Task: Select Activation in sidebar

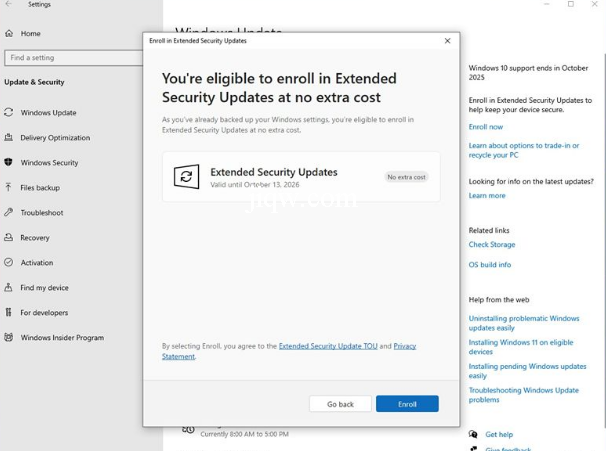Action: [37, 263]
